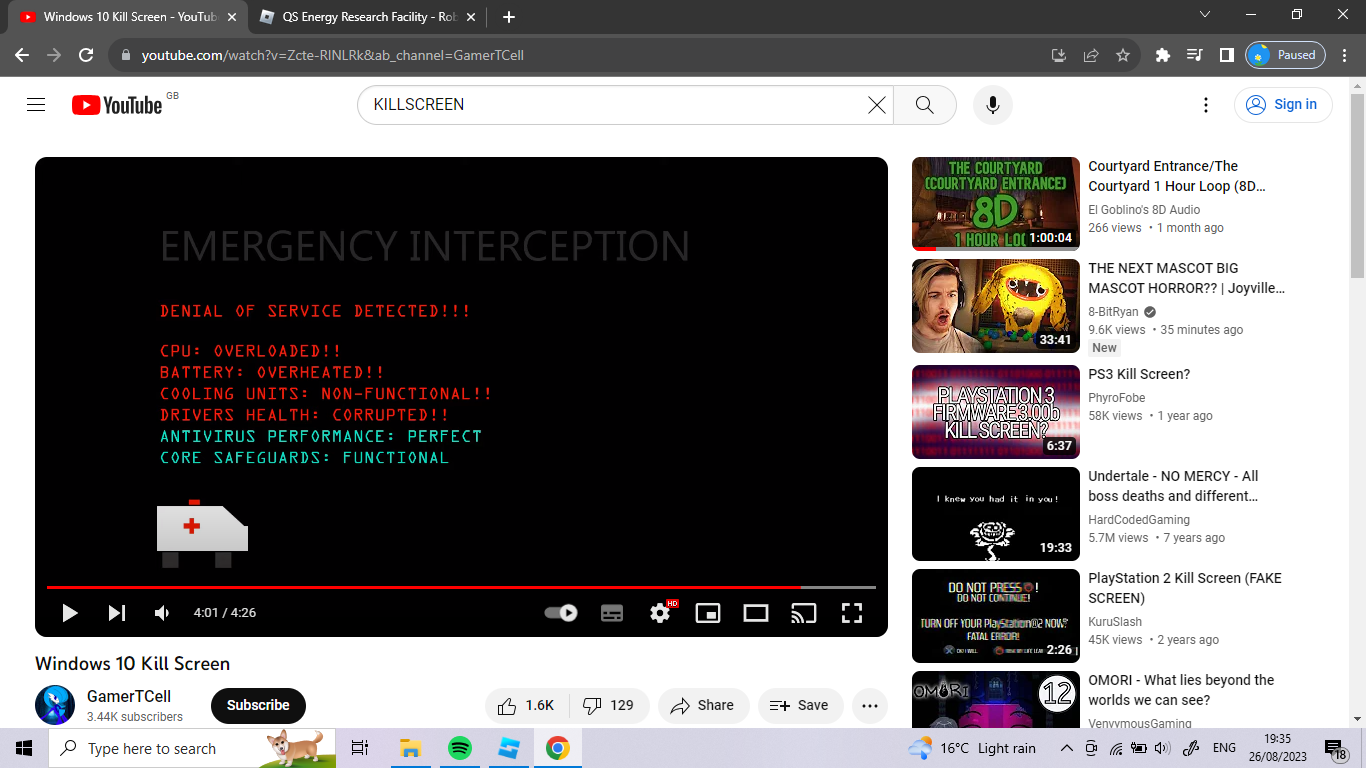Viewport: 1366px width, 768px height.
Task: Open File Explorer from taskbar
Action: click(410, 748)
